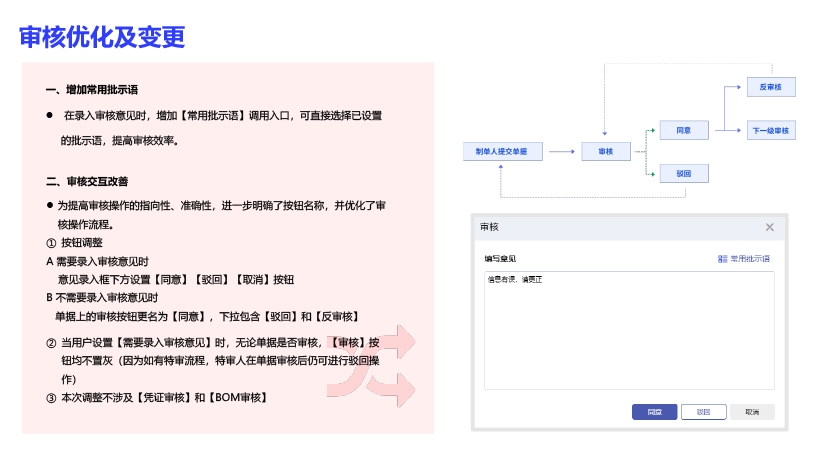The height and width of the screenshot is (461, 820).
Task: Select the 审核 flowchart node
Action: 605,151
